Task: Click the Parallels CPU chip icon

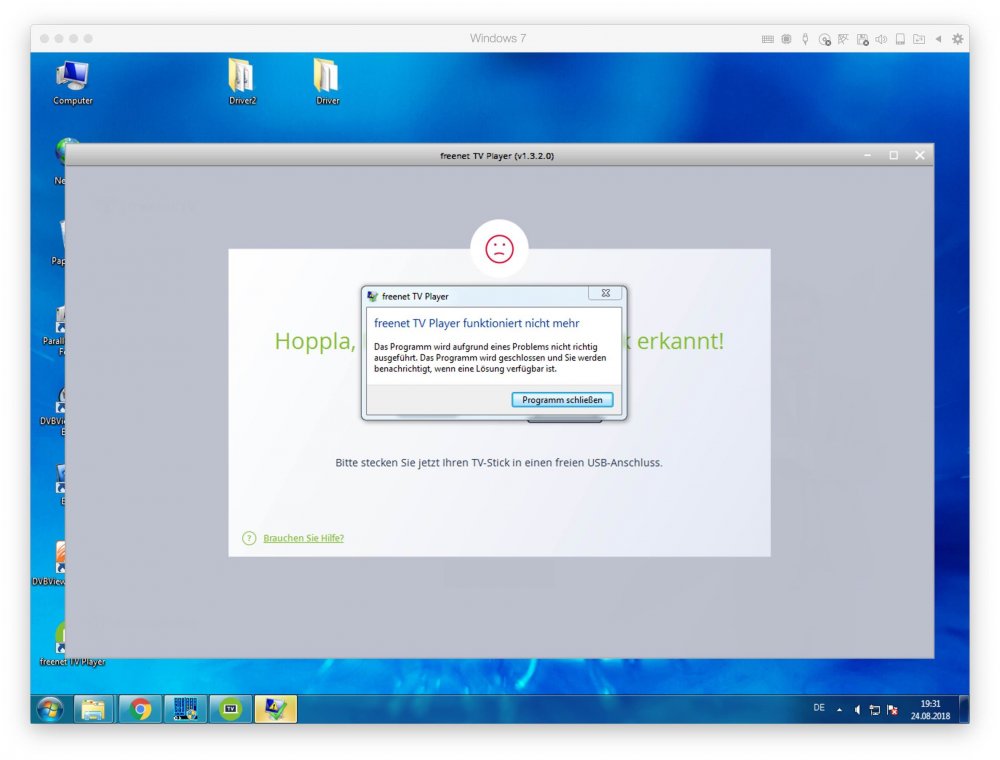Action: point(786,39)
